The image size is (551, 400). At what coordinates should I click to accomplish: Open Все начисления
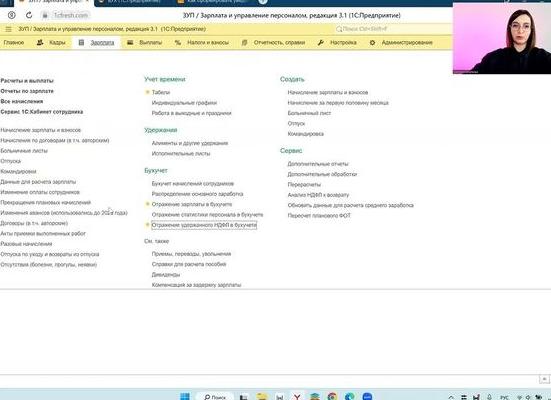22,102
